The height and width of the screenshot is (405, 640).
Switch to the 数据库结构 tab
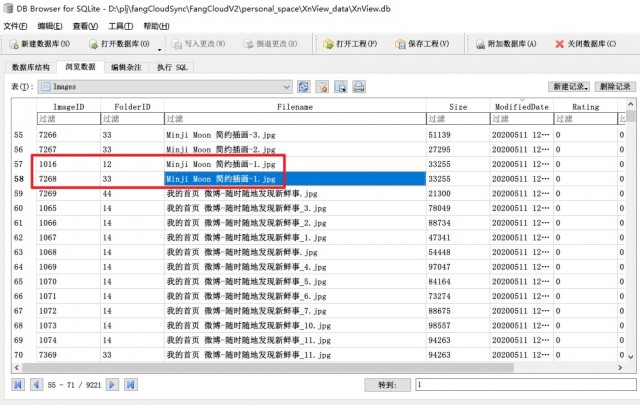pos(31,67)
